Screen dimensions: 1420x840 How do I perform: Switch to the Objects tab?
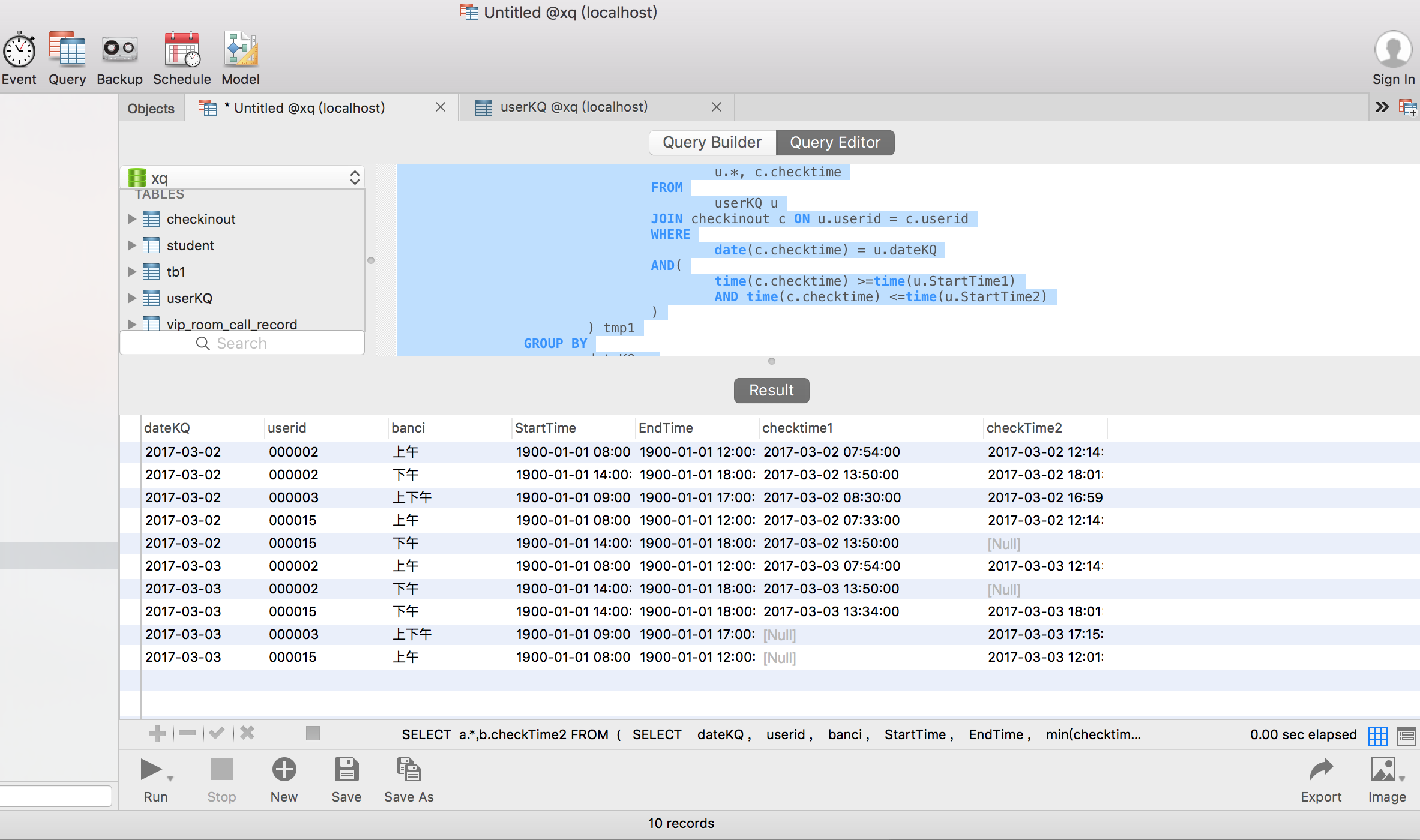[x=151, y=109]
